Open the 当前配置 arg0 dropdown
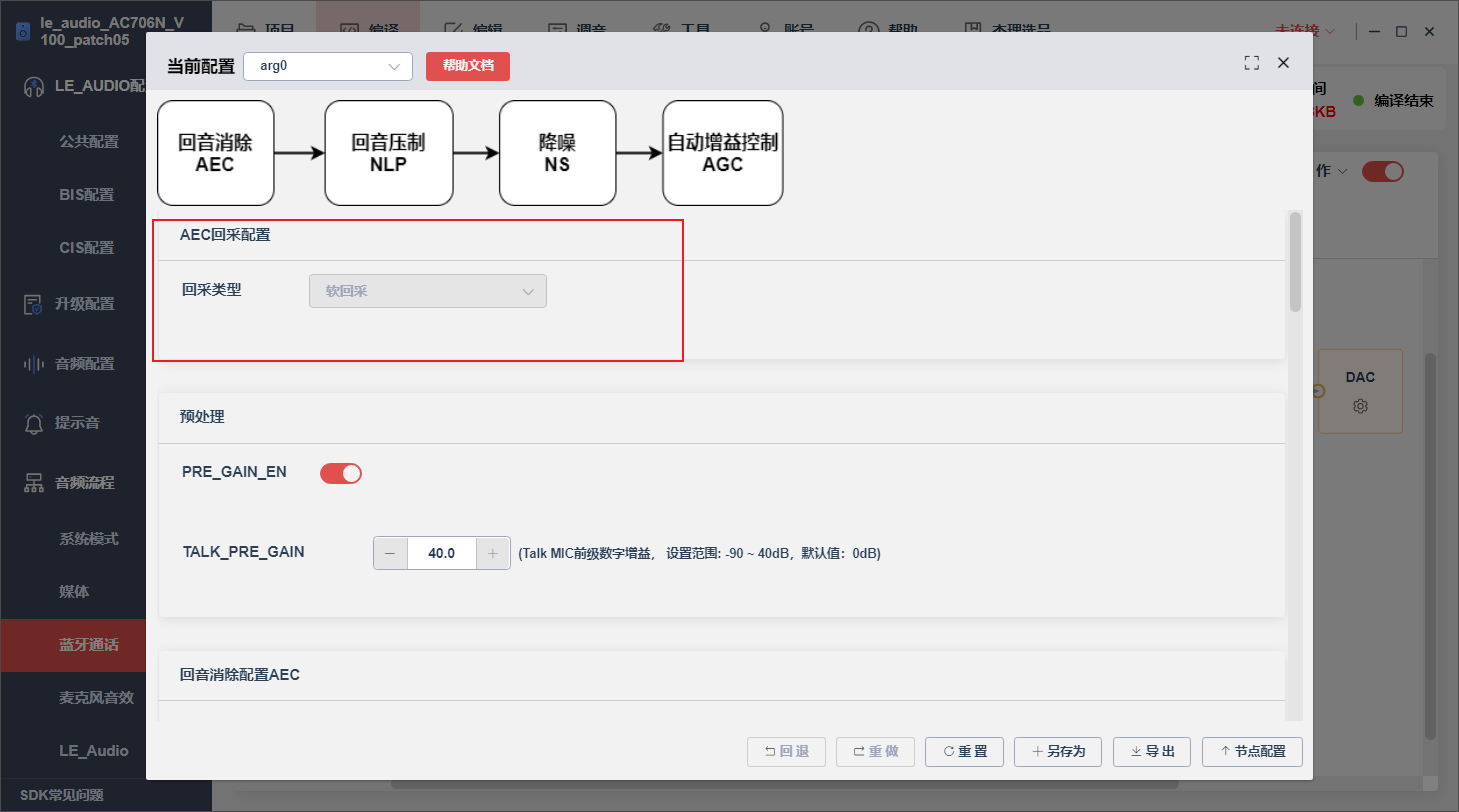This screenshot has width=1459, height=812. [328, 66]
